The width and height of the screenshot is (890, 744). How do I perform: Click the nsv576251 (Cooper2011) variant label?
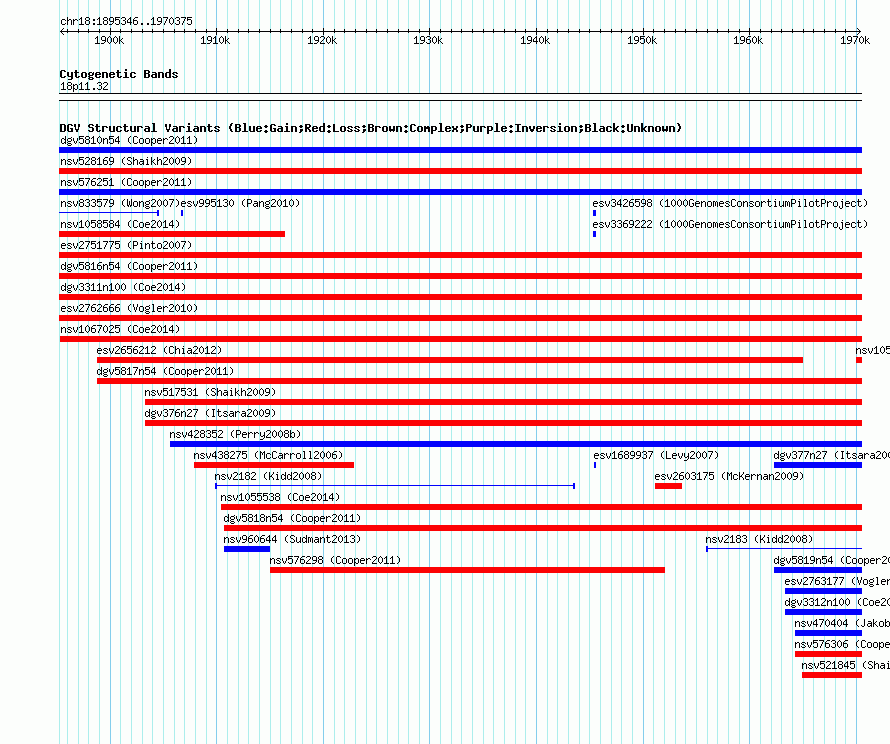tap(126, 182)
